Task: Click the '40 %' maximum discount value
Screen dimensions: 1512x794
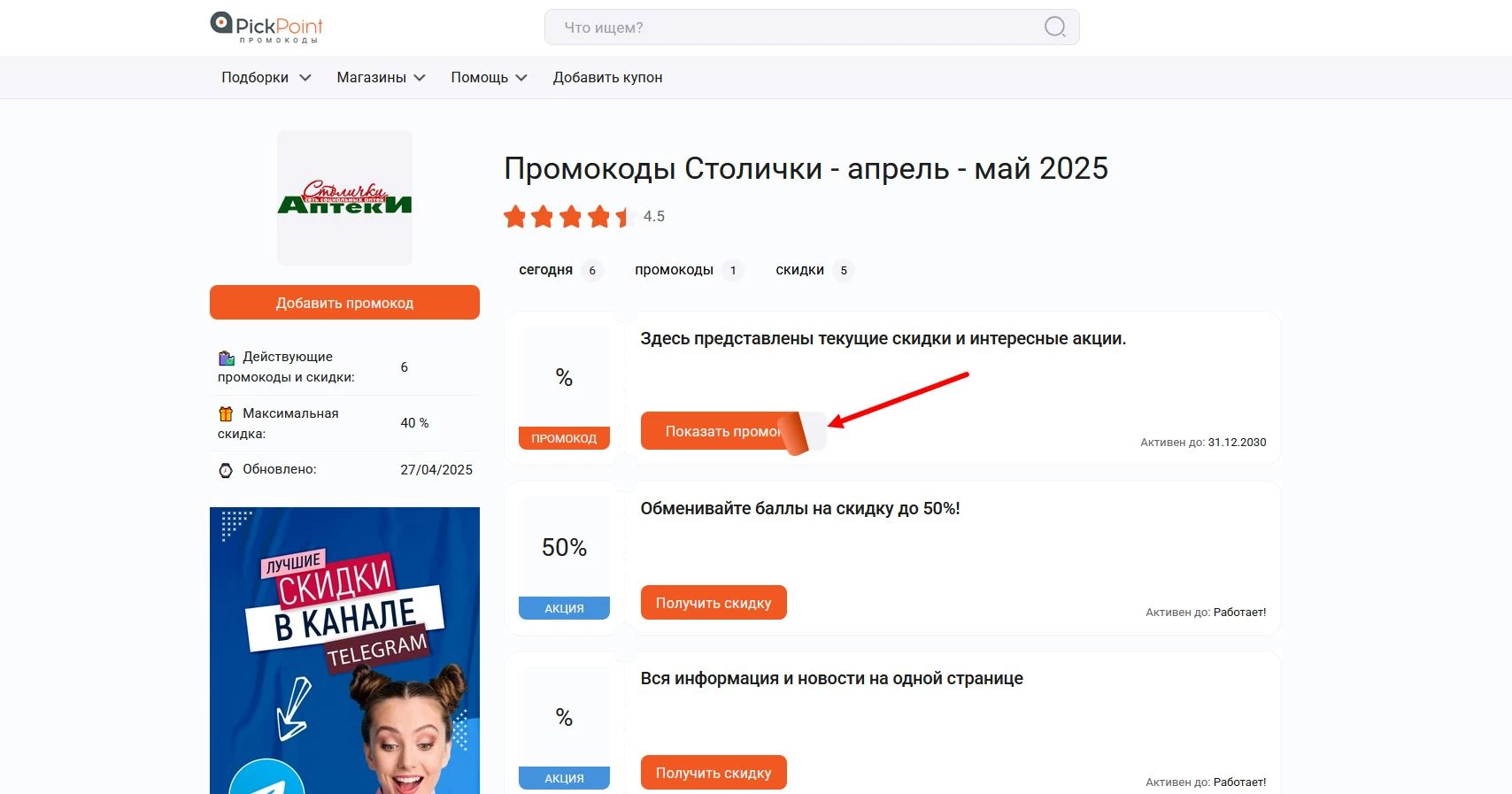Action: click(414, 423)
